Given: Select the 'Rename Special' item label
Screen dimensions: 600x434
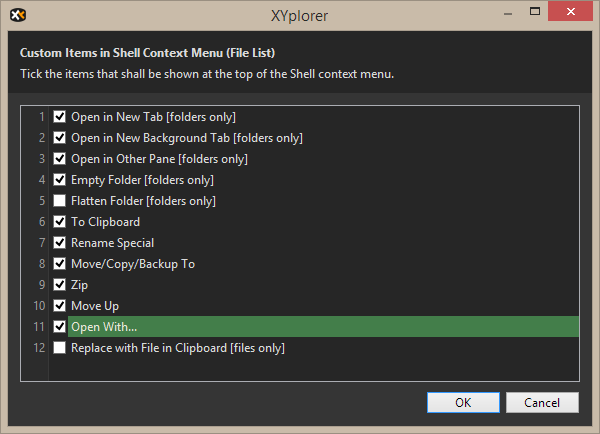Looking at the screenshot, I should click(112, 243).
